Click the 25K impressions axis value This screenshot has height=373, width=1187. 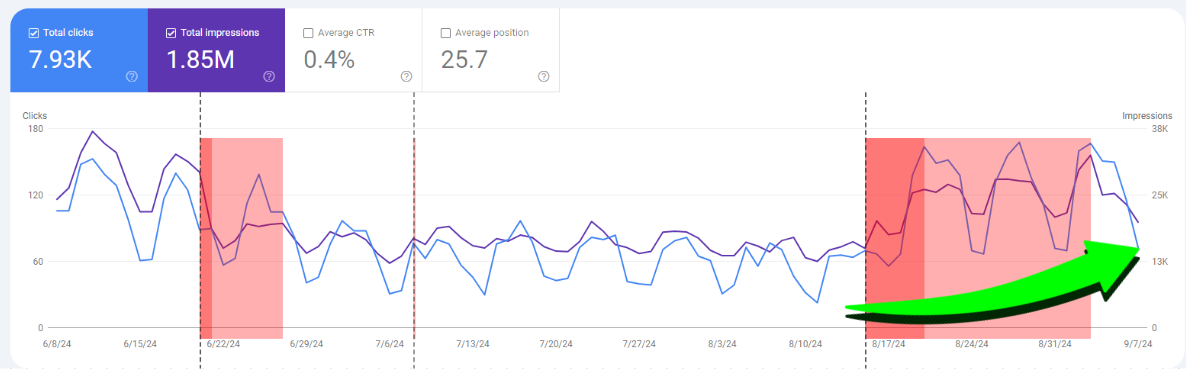[x=1159, y=195]
